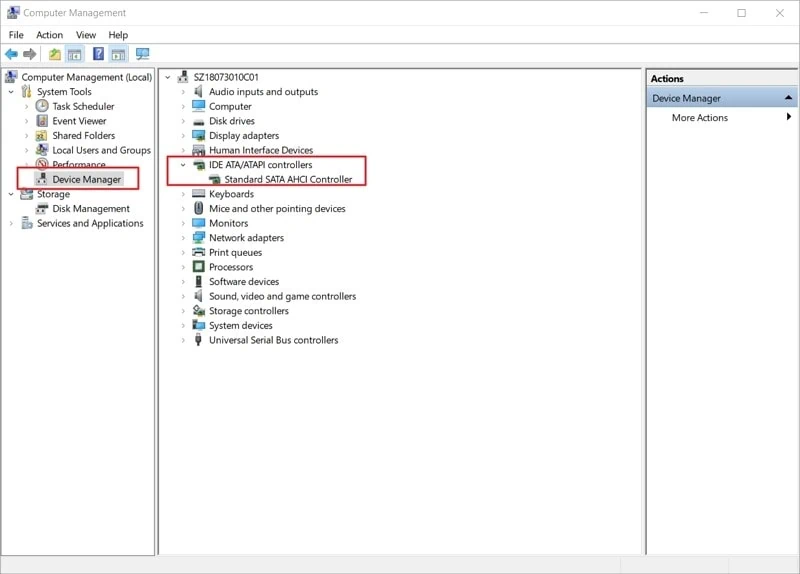The image size is (800, 574).
Task: Select the Disk Management icon
Action: coord(42,209)
